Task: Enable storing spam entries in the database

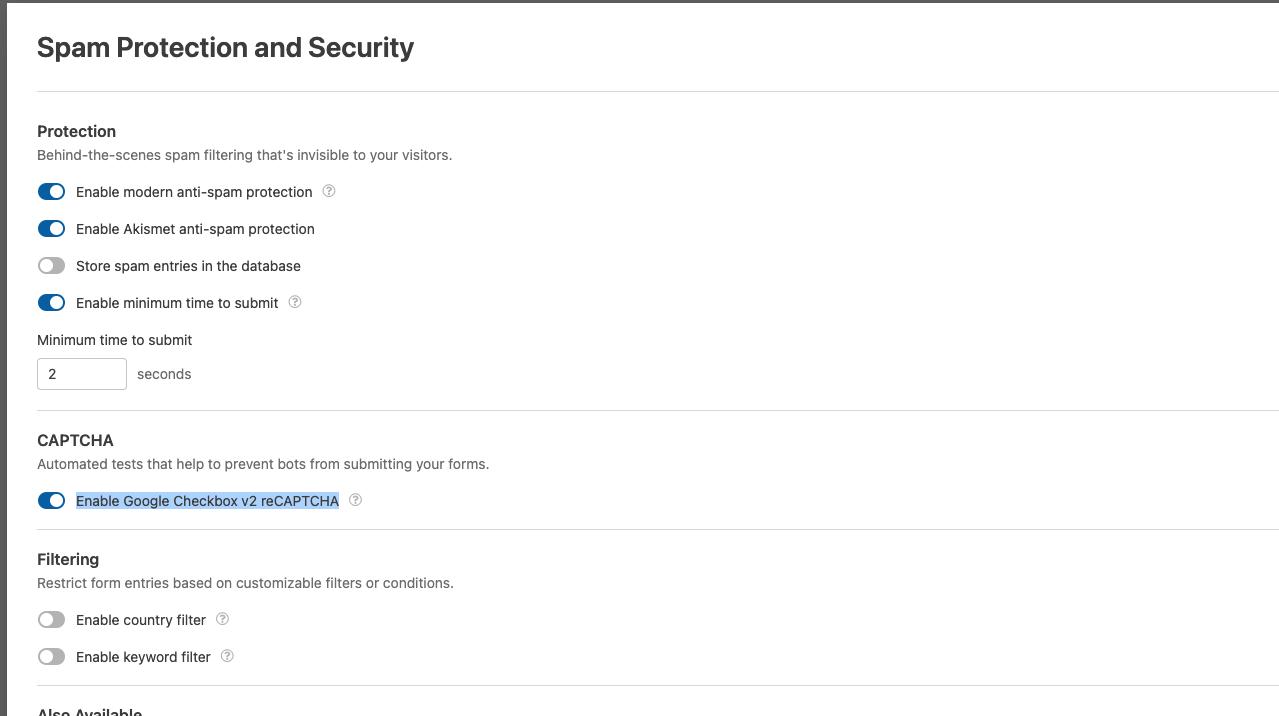Action: pyautogui.click(x=51, y=266)
